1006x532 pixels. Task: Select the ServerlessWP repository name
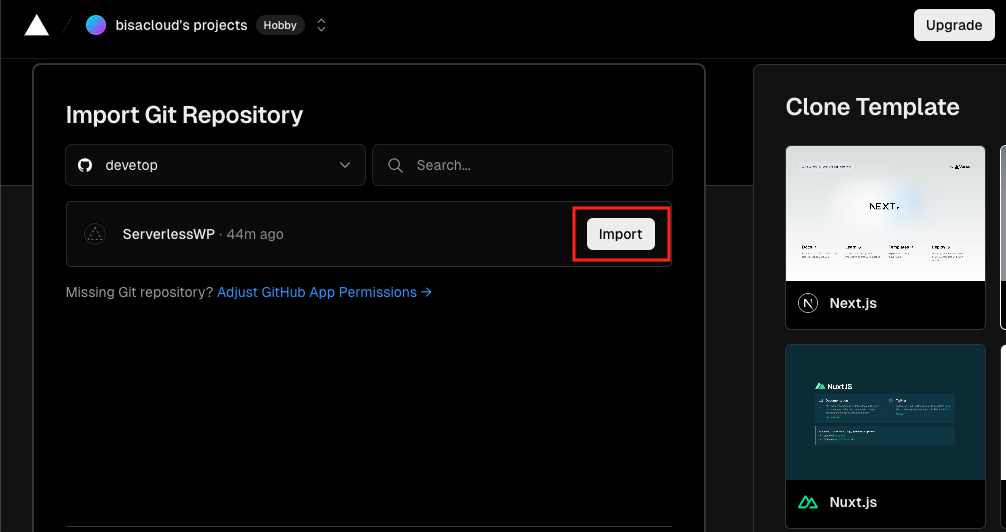coord(169,234)
